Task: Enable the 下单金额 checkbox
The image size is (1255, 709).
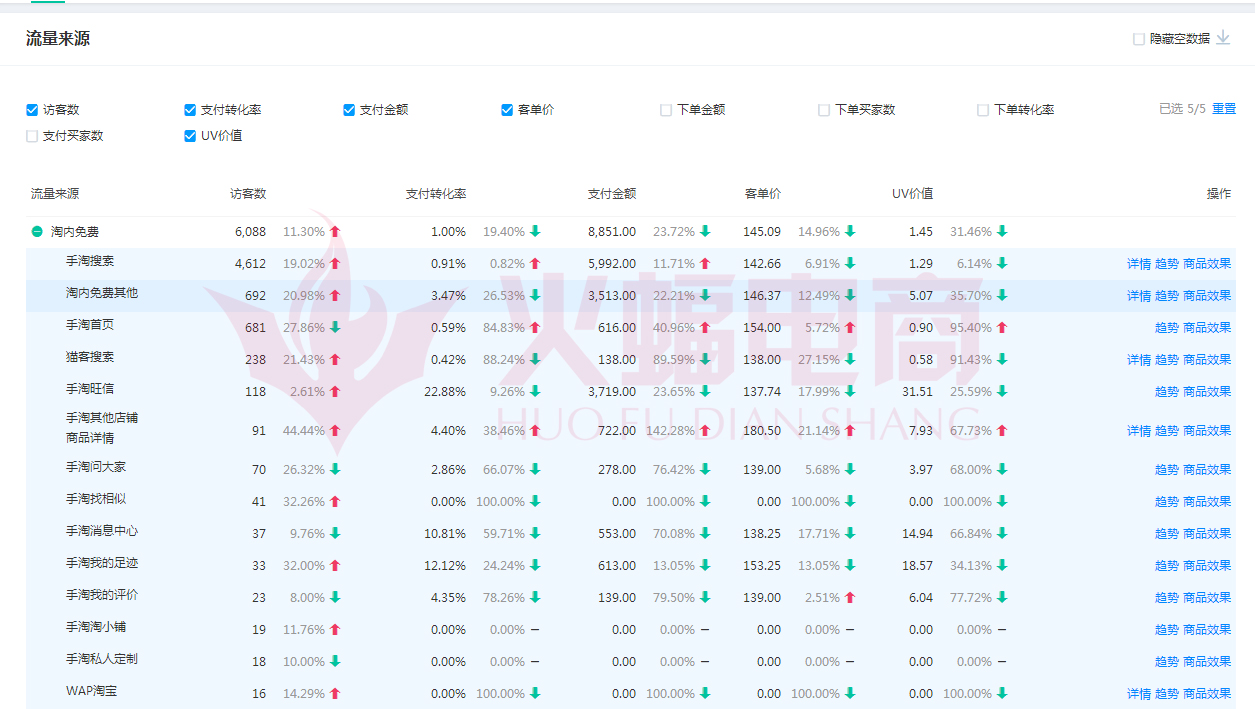Action: pos(666,110)
